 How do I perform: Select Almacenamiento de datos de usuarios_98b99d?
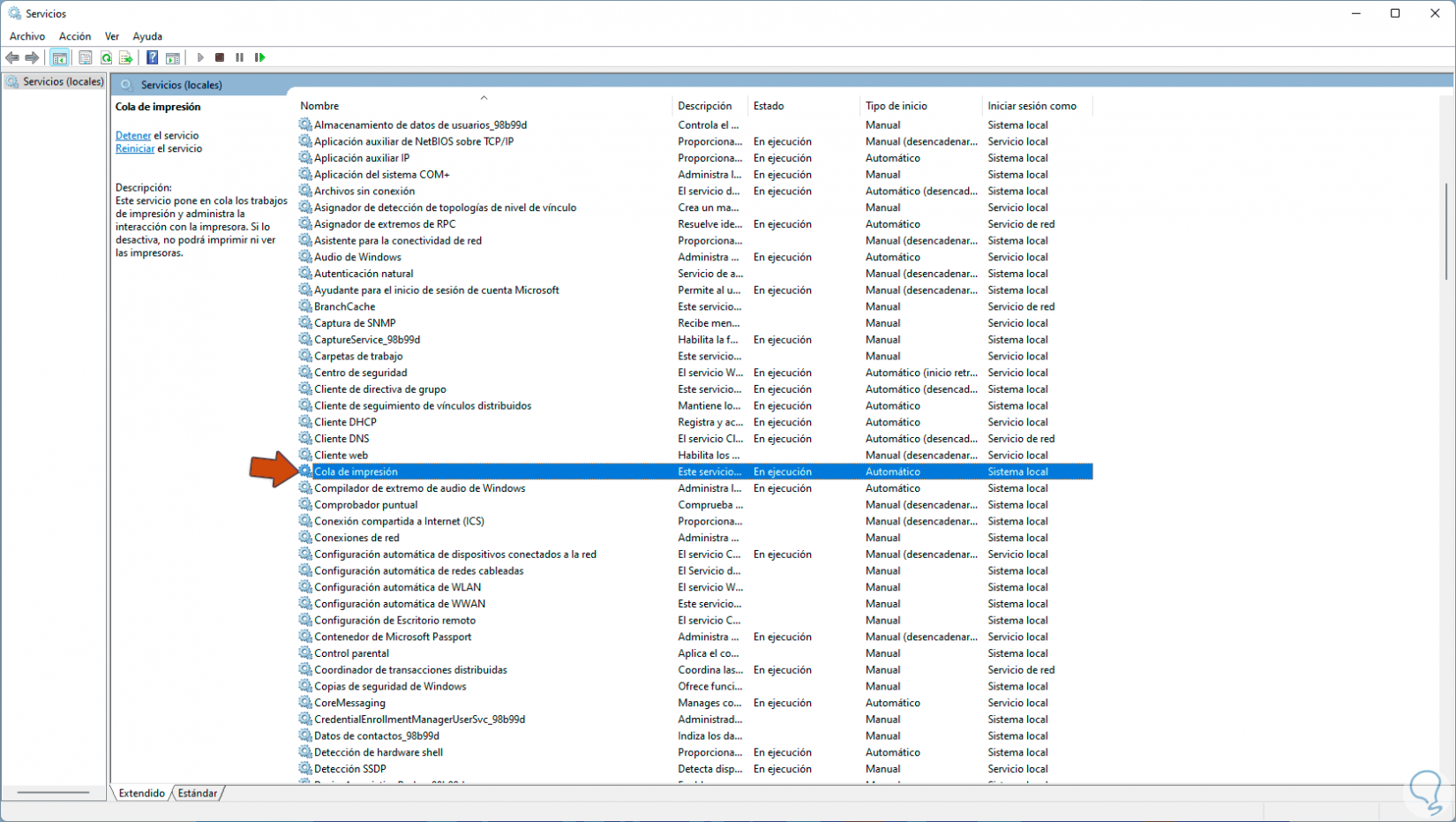click(420, 124)
